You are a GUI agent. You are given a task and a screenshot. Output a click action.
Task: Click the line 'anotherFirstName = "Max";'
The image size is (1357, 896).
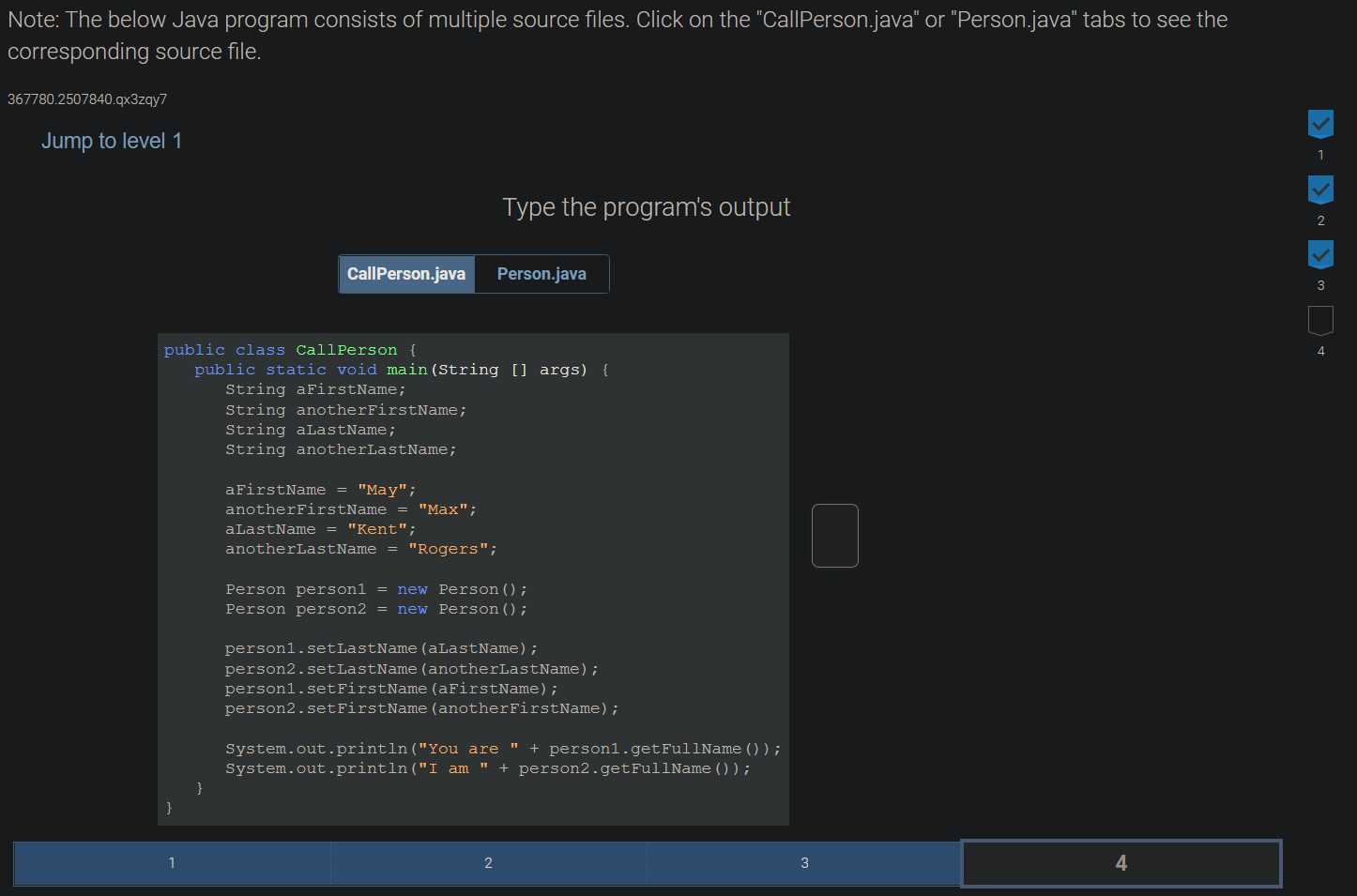coord(351,509)
